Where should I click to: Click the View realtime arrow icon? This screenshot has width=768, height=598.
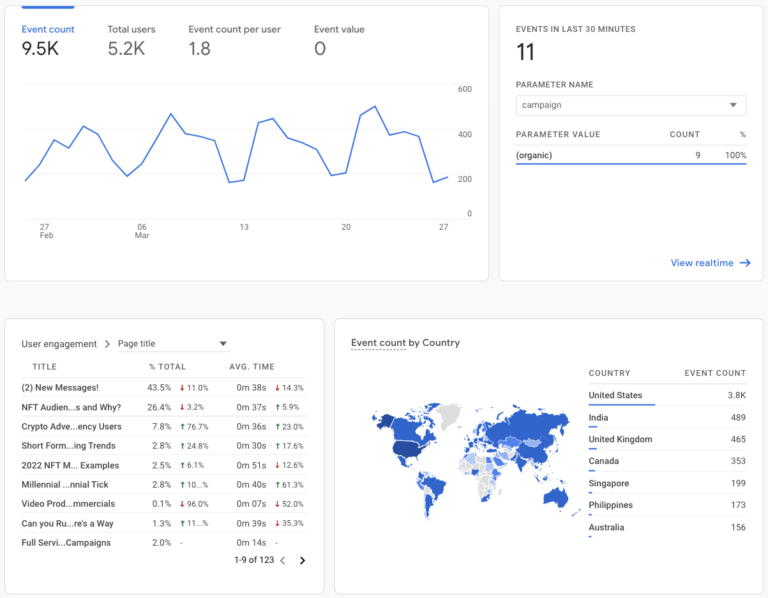pos(744,263)
